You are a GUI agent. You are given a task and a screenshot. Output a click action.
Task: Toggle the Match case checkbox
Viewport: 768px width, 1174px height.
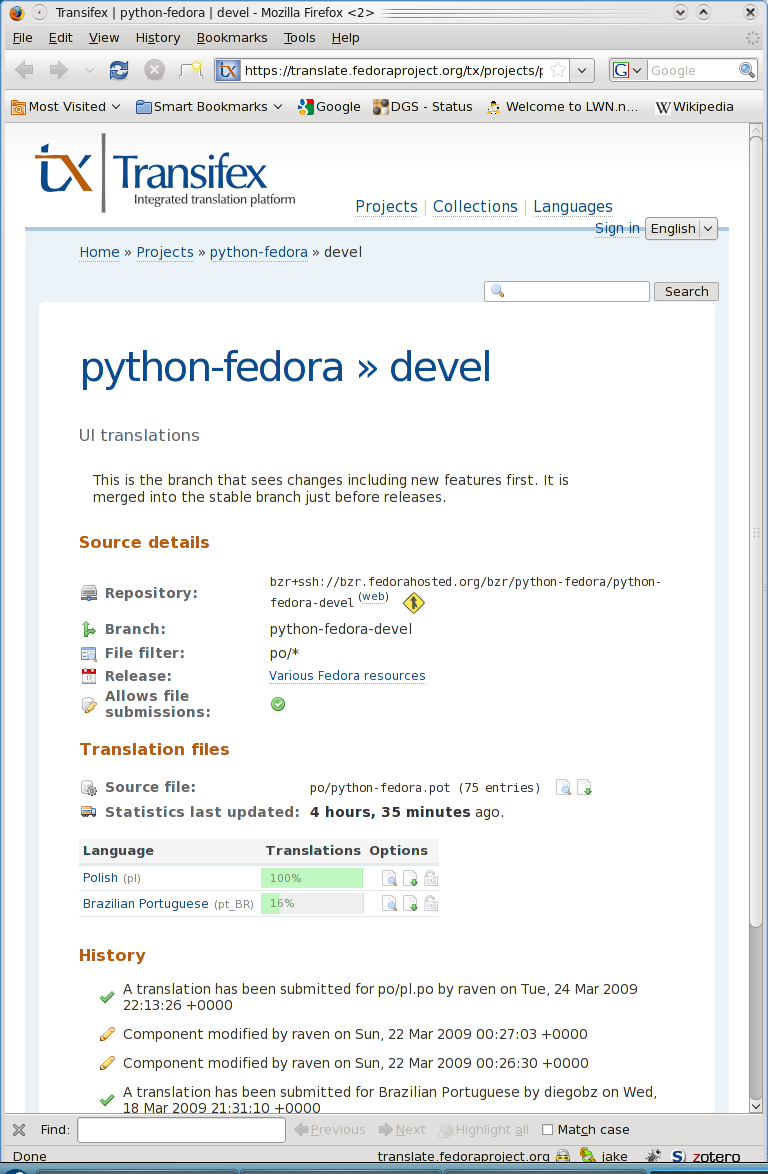547,1130
